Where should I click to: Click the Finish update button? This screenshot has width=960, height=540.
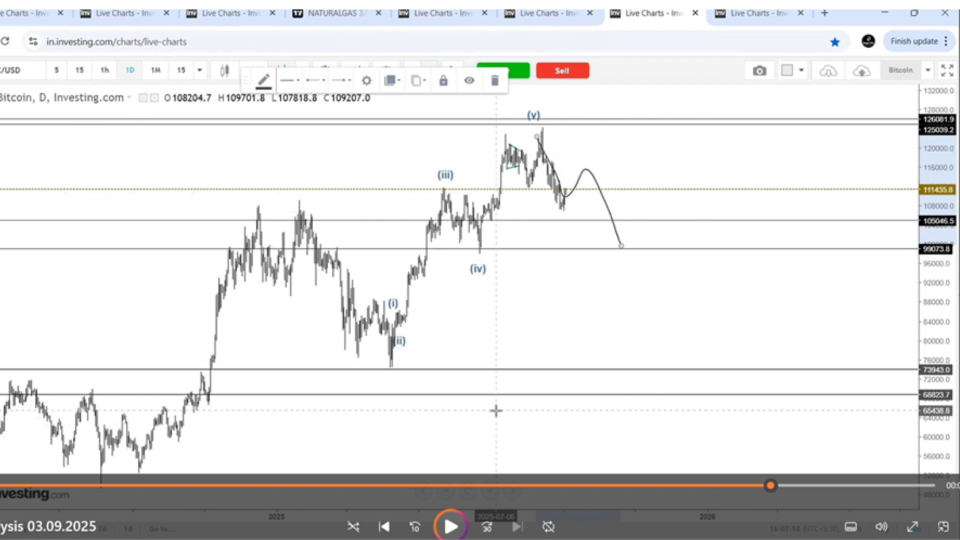click(x=913, y=42)
